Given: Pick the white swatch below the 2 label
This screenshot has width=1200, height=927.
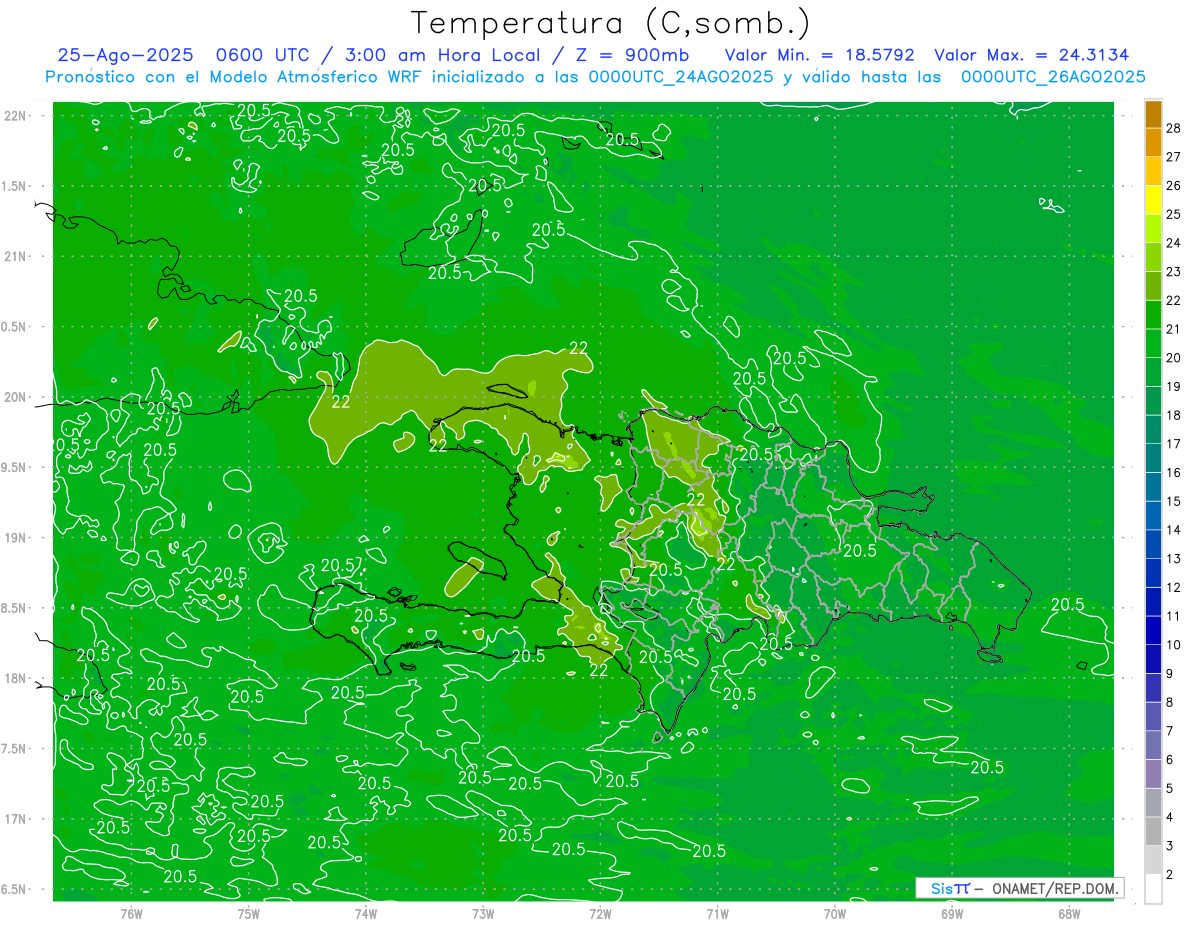Looking at the screenshot, I should 1153,889.
